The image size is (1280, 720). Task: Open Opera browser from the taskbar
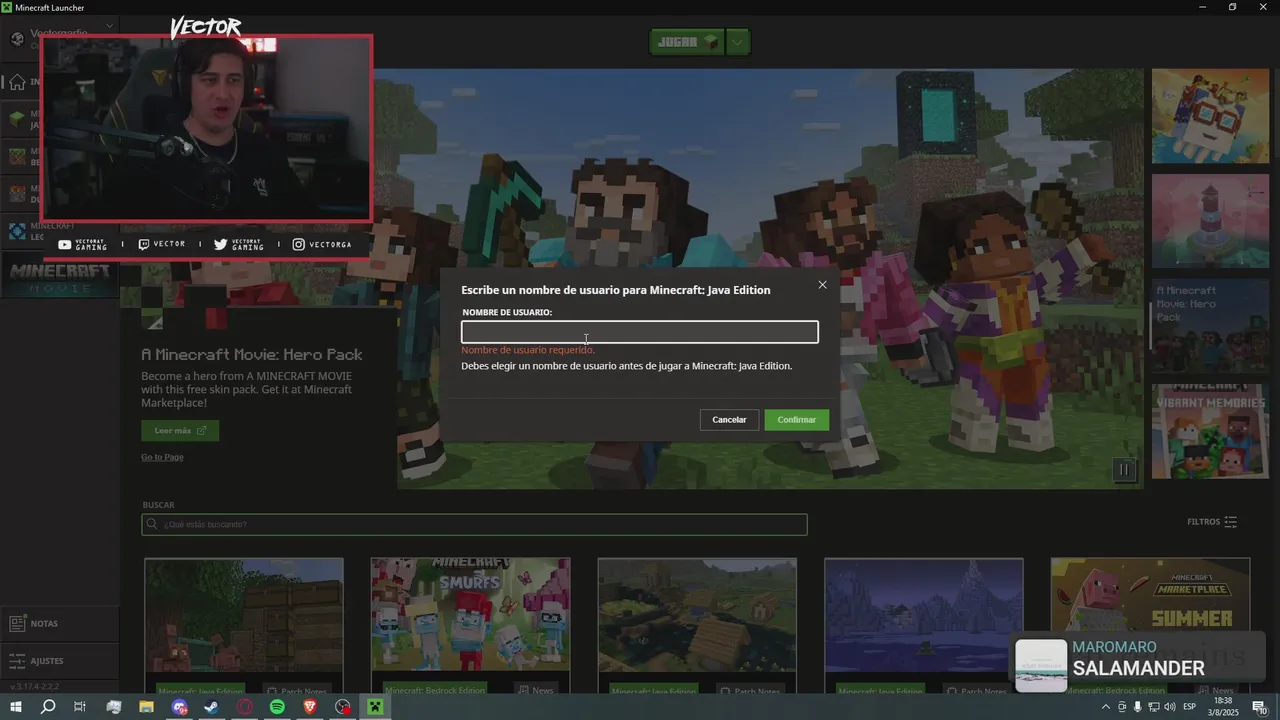(x=245, y=707)
